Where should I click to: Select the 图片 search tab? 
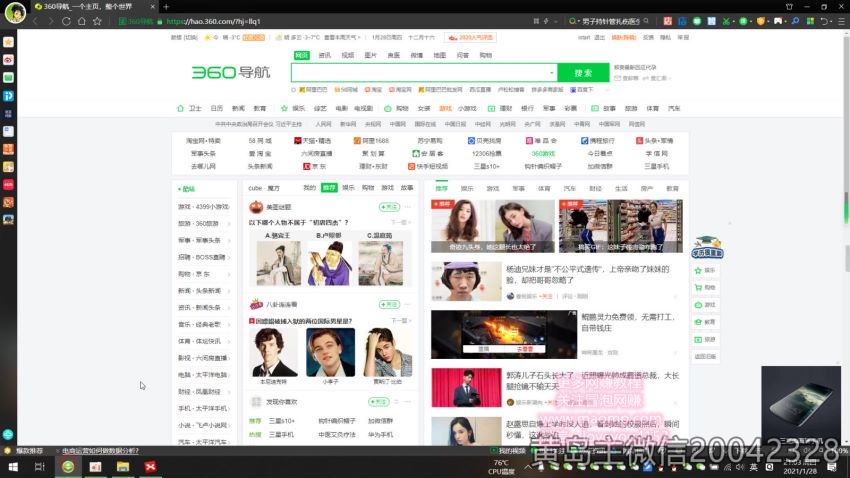tap(371, 55)
